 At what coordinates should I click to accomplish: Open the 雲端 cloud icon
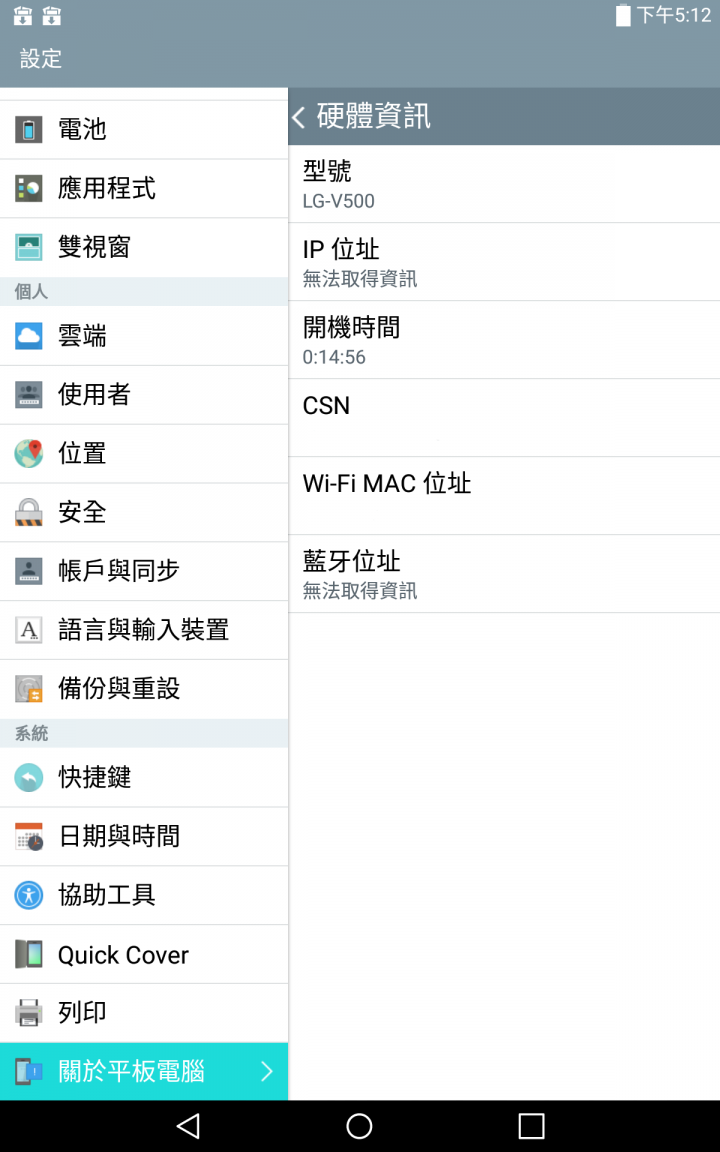(x=29, y=336)
